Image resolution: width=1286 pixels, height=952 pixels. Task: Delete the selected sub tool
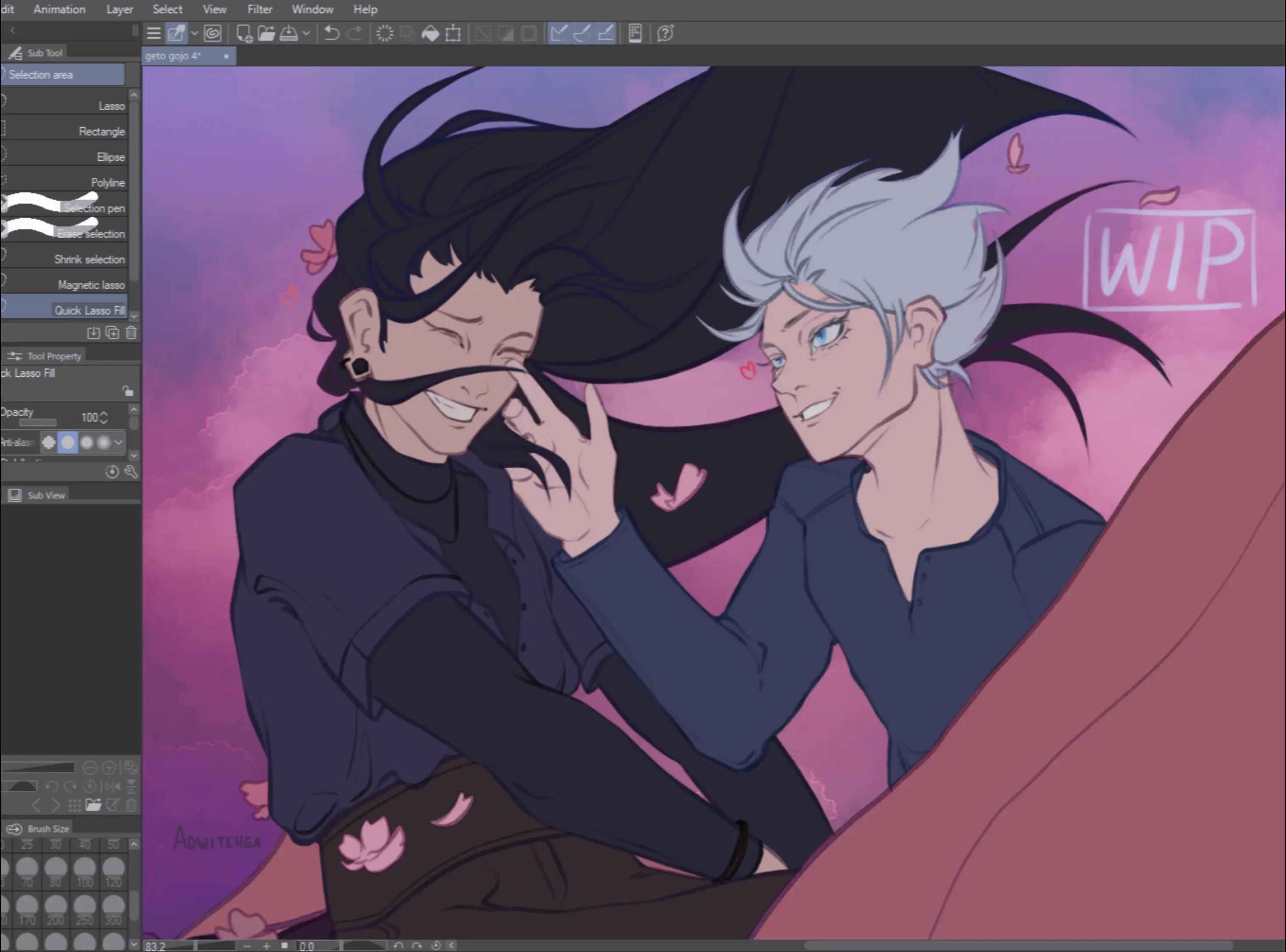131,333
